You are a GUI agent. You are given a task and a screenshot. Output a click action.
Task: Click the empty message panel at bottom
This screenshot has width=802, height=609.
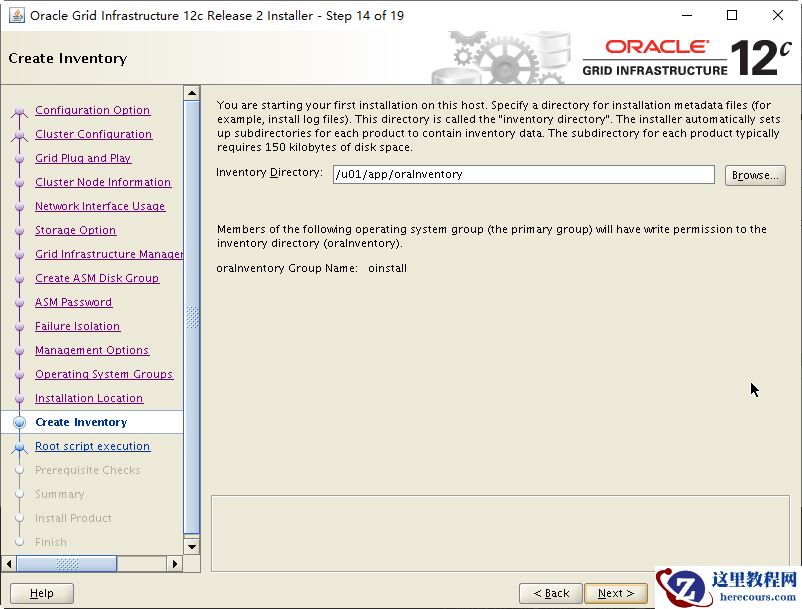point(500,533)
